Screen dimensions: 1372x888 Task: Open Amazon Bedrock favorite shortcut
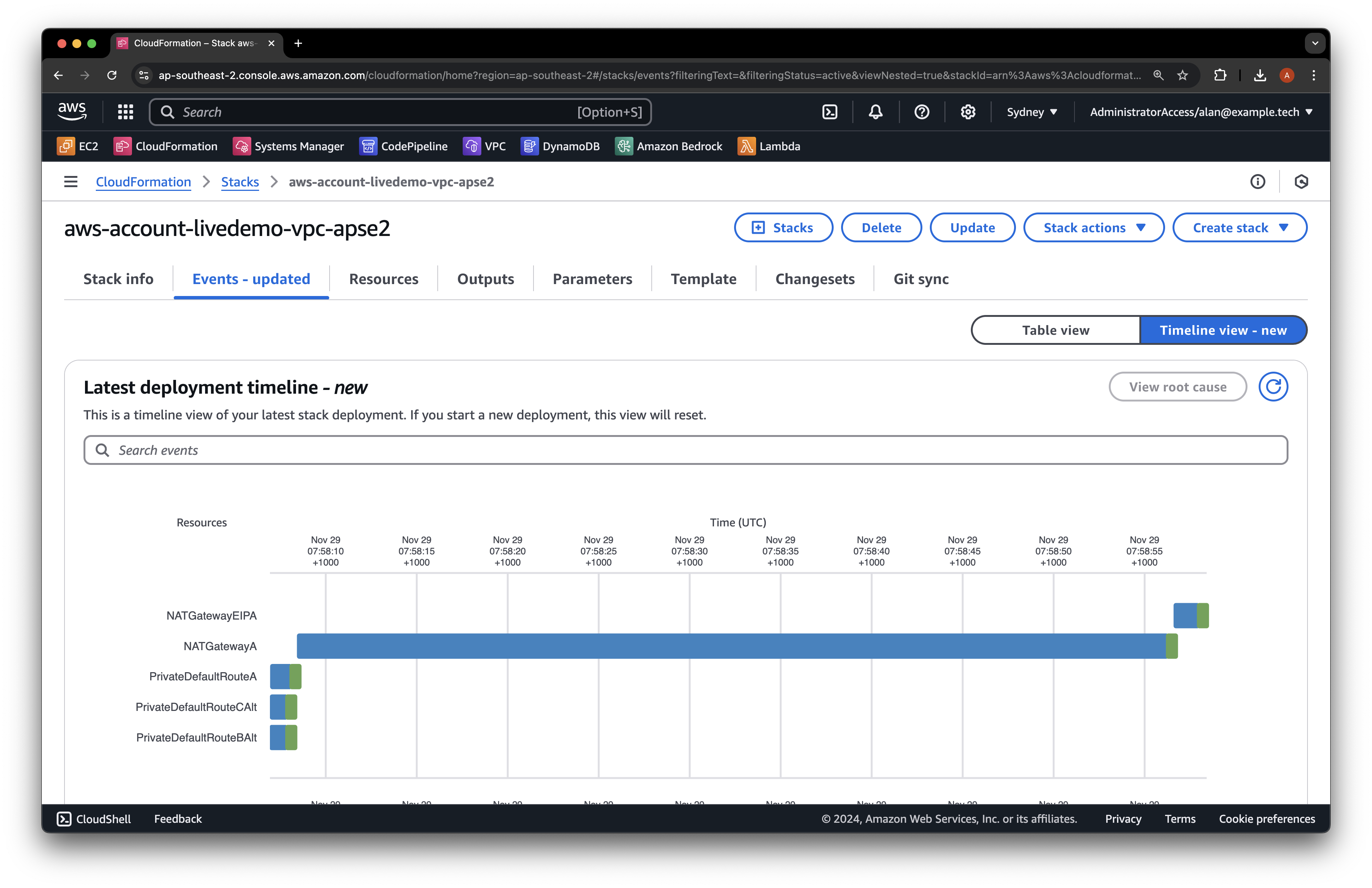(669, 147)
